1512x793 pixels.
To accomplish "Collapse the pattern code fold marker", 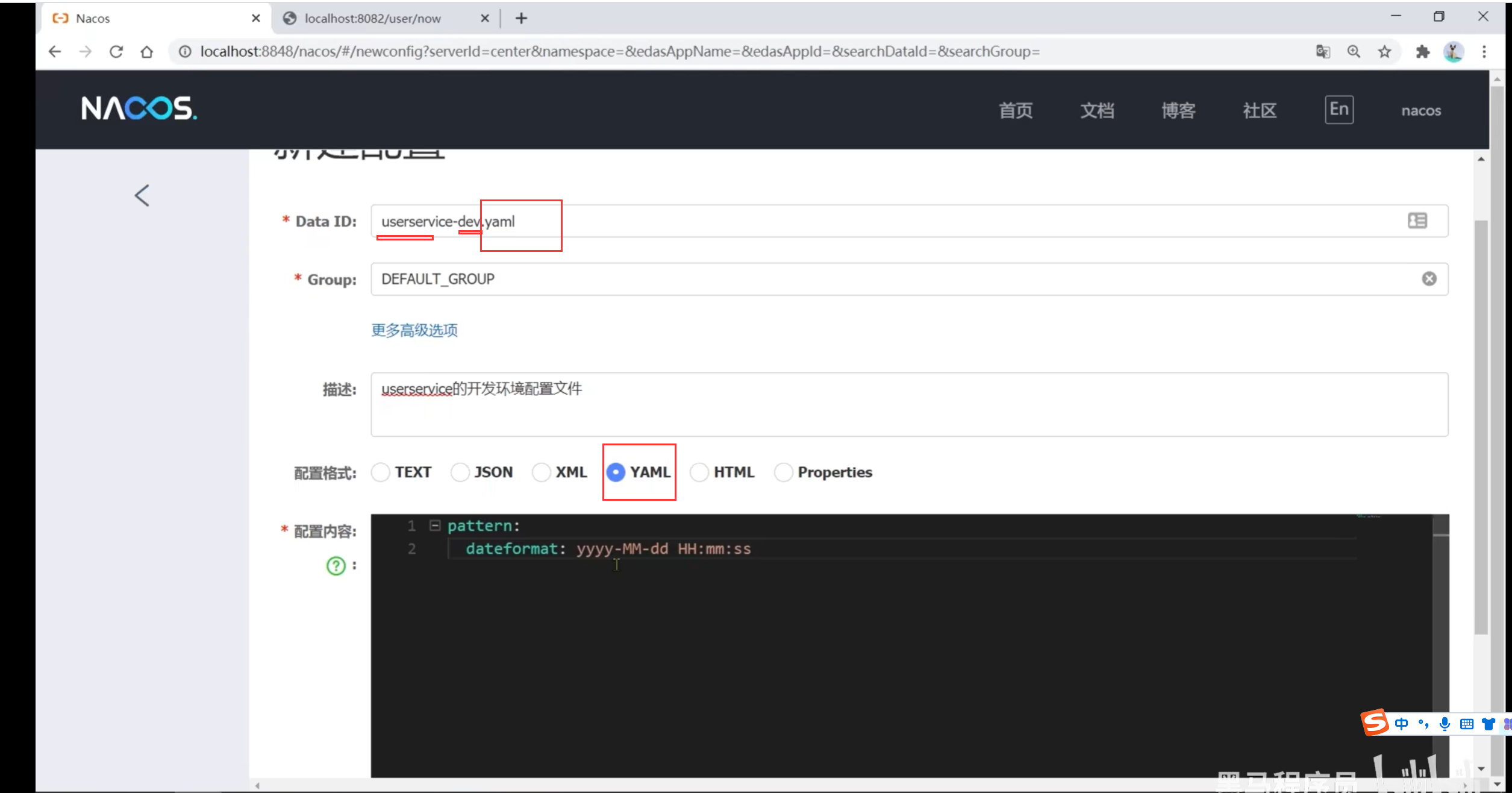I will pos(435,525).
